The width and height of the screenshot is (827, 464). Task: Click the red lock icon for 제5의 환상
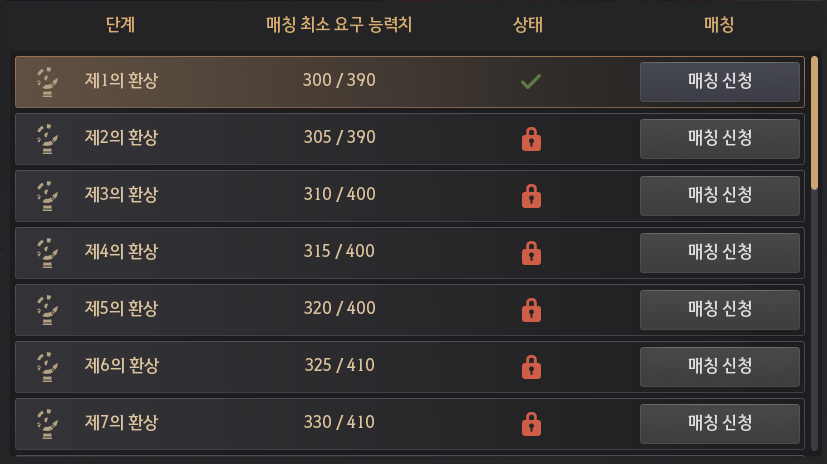pyautogui.click(x=531, y=309)
